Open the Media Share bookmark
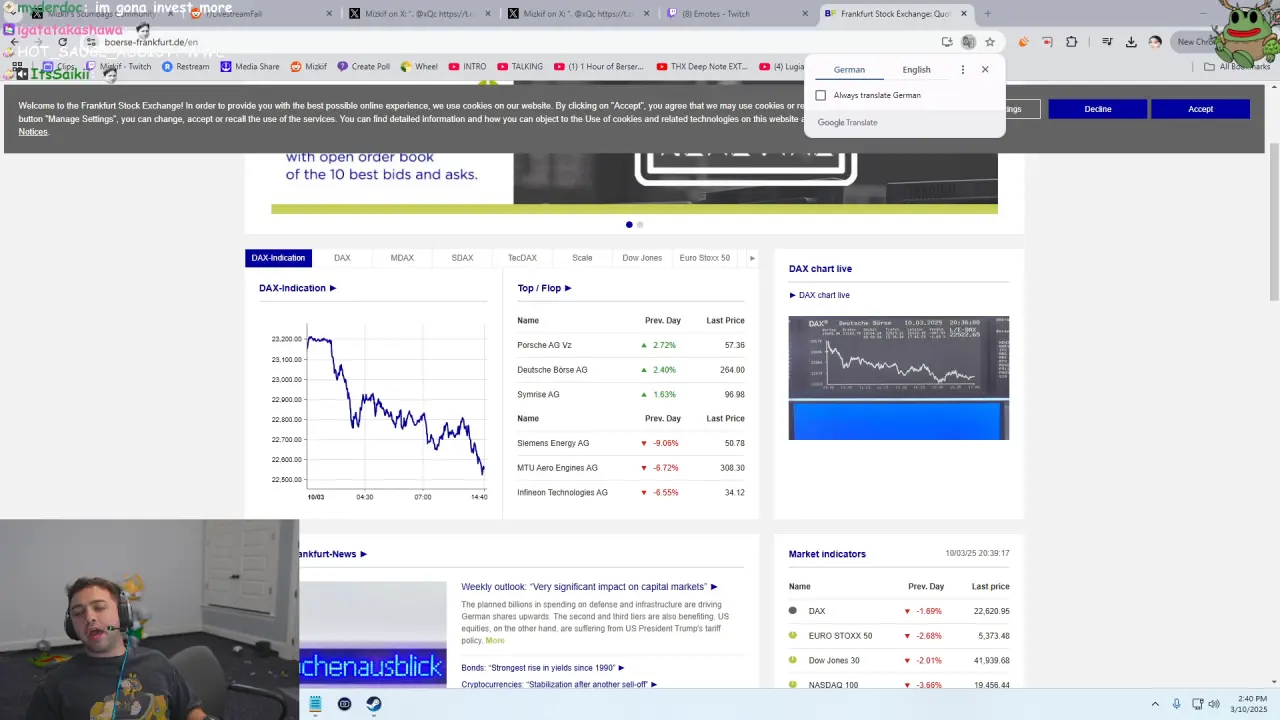1280x720 pixels. pyautogui.click(x=250, y=67)
